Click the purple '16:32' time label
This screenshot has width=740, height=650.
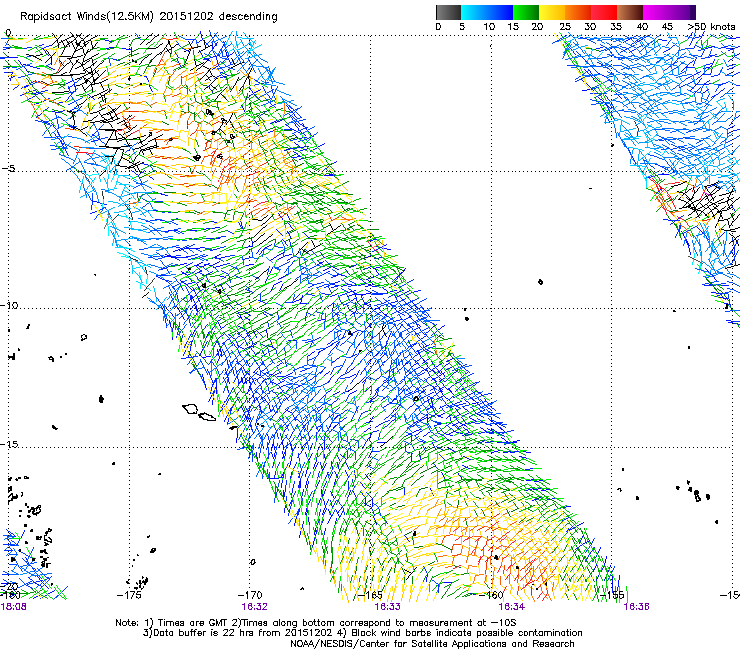254,607
